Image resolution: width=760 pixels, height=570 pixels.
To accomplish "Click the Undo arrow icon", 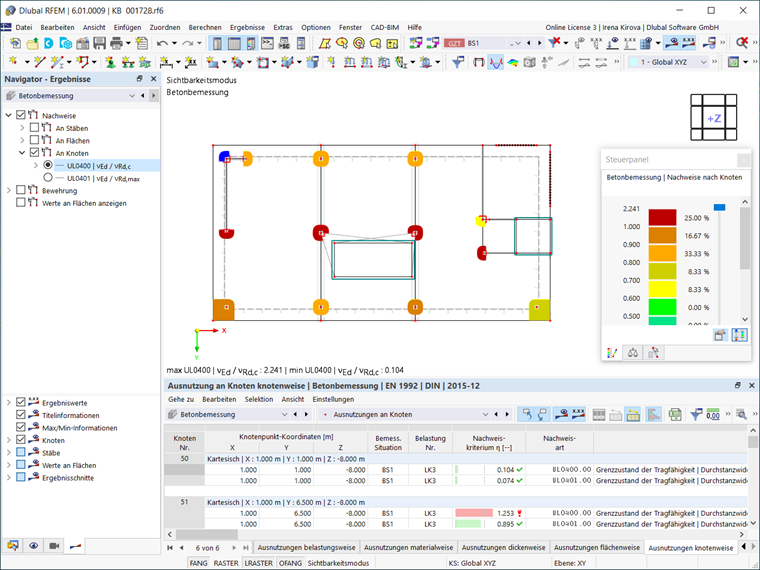I will (x=162, y=43).
